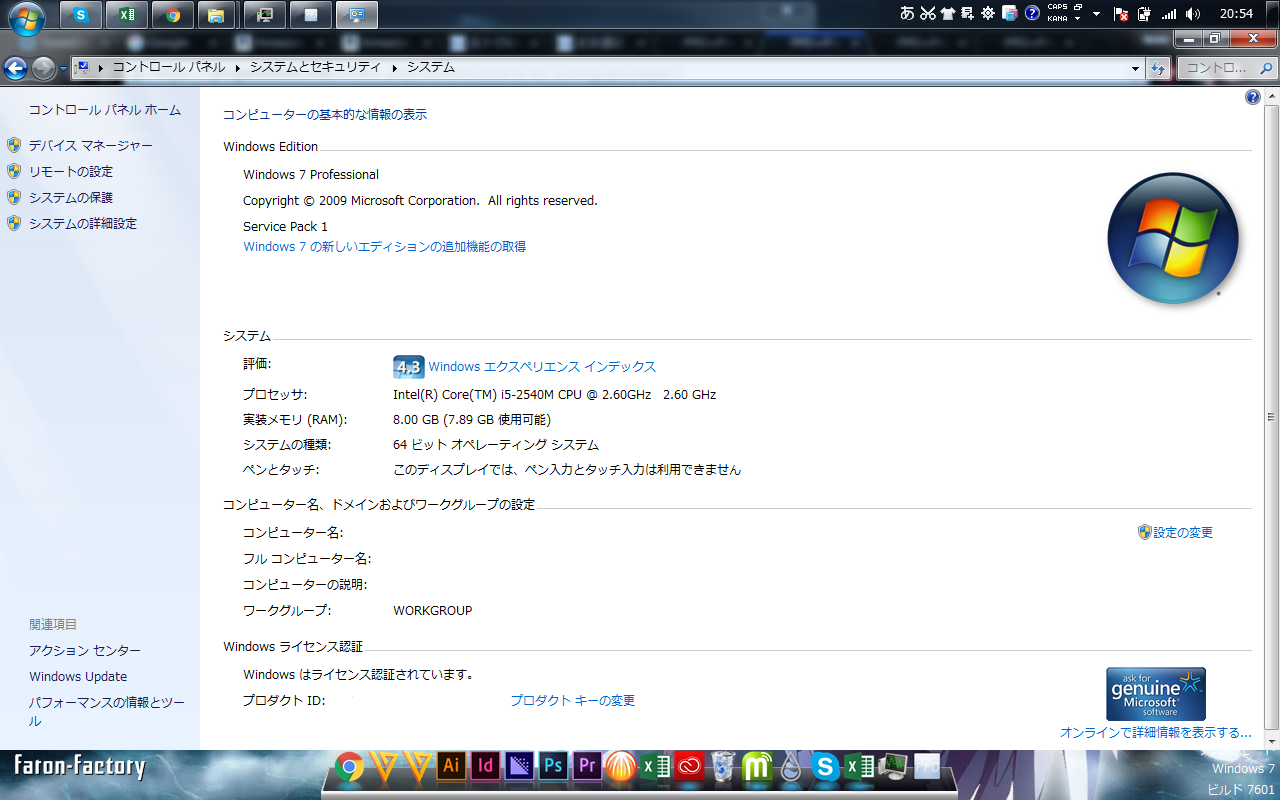Open デバイス マネージャー from the left sidebar
The image size is (1280, 800).
90,146
